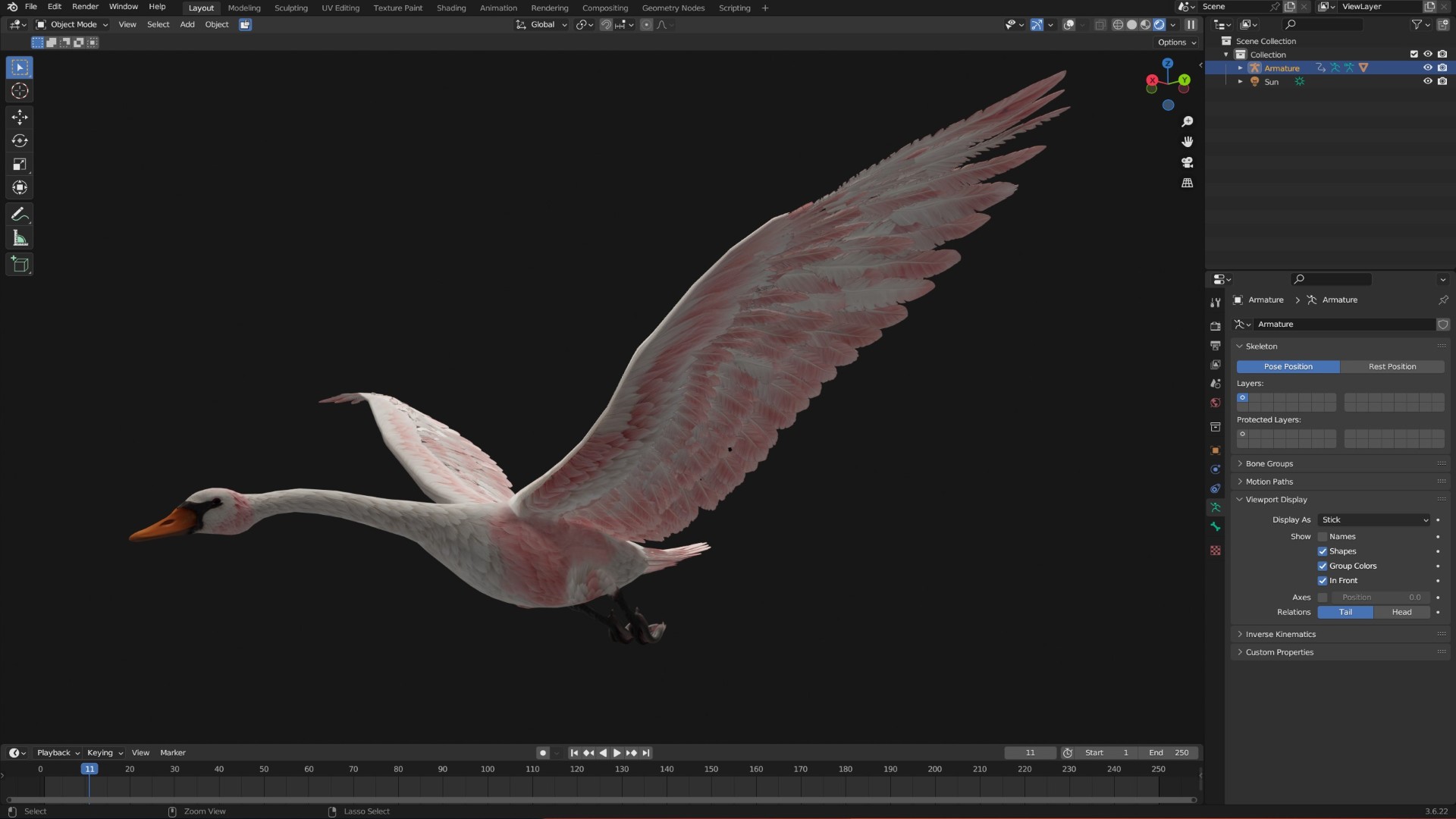Select the Cursor tool in the toolbar

point(20,91)
